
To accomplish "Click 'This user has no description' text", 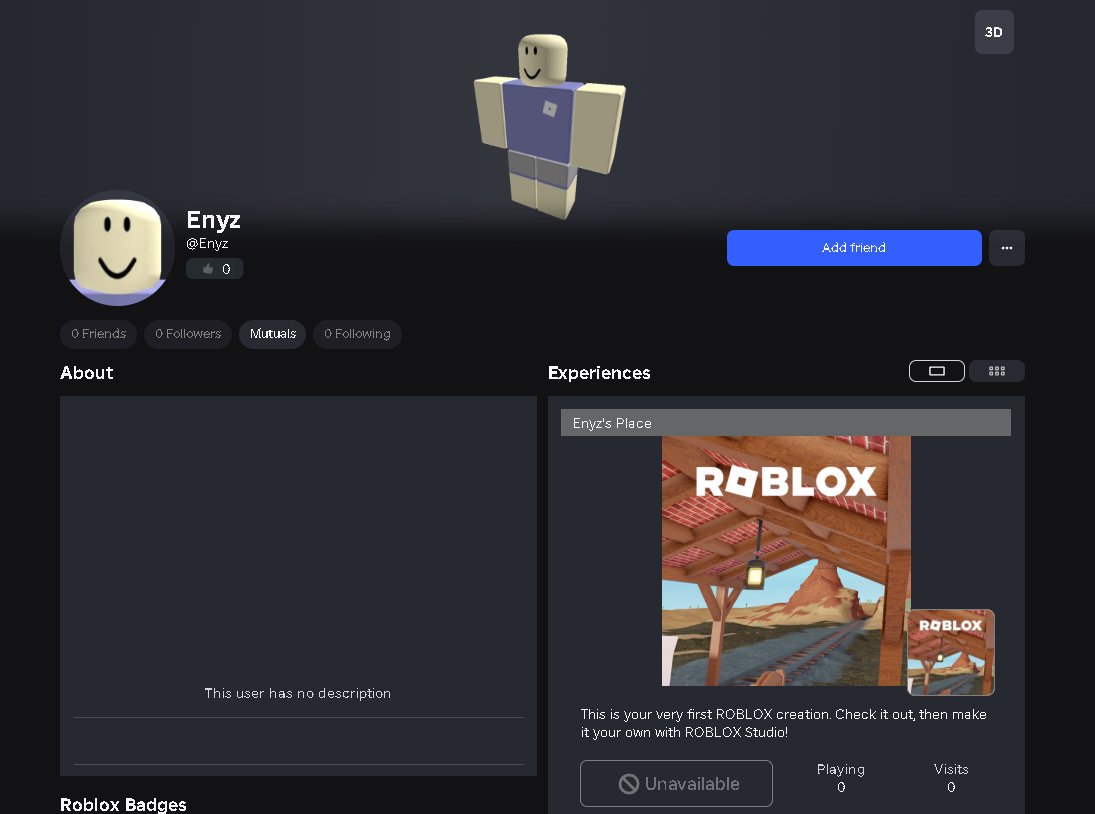I will pos(297,693).
